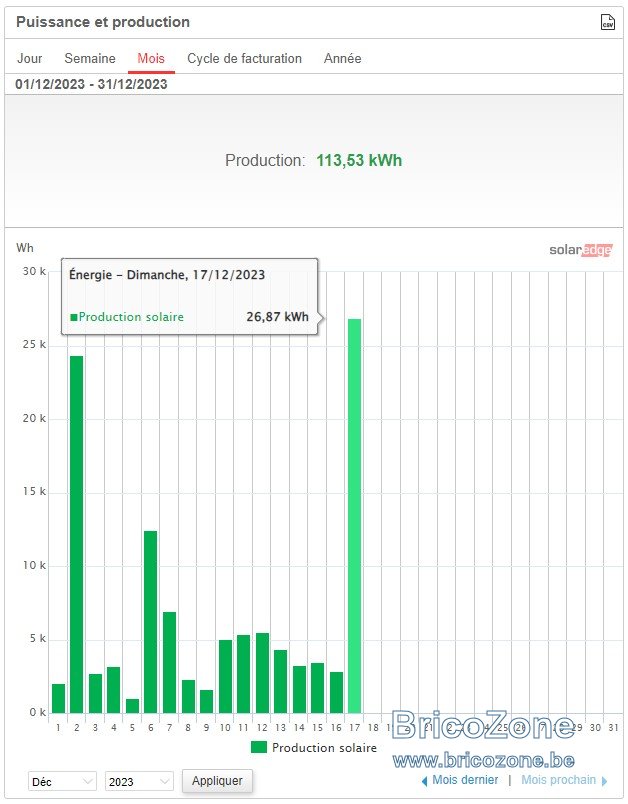Screen dimensions: 628x804
Task: Toggle the Production solaire legend square
Action: pyautogui.click(x=259, y=747)
